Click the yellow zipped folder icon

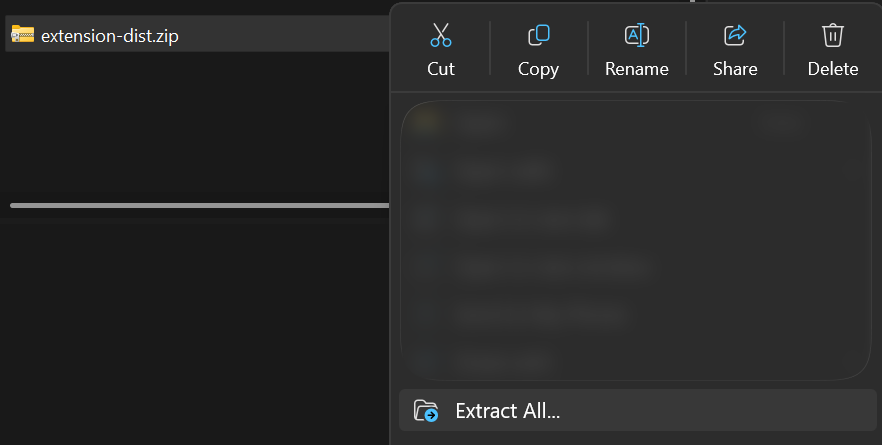22,34
